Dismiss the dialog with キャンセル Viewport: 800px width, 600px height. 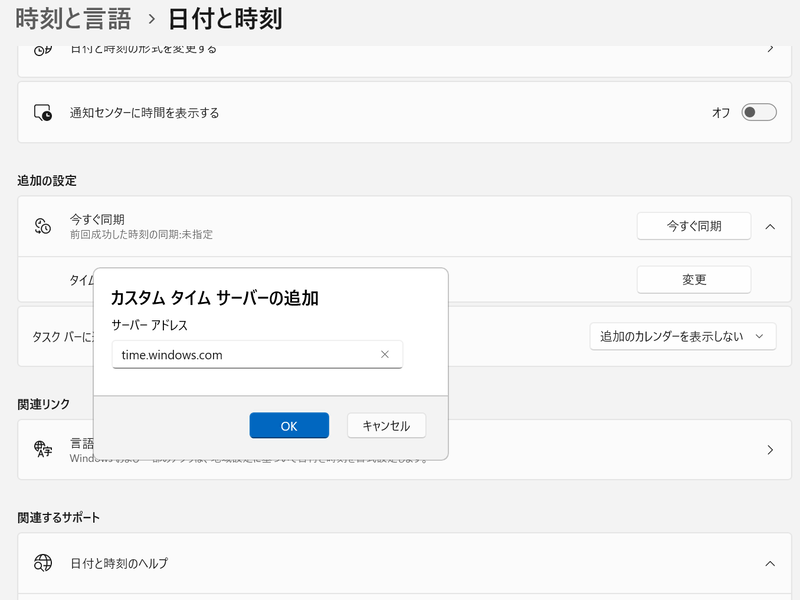[386, 425]
